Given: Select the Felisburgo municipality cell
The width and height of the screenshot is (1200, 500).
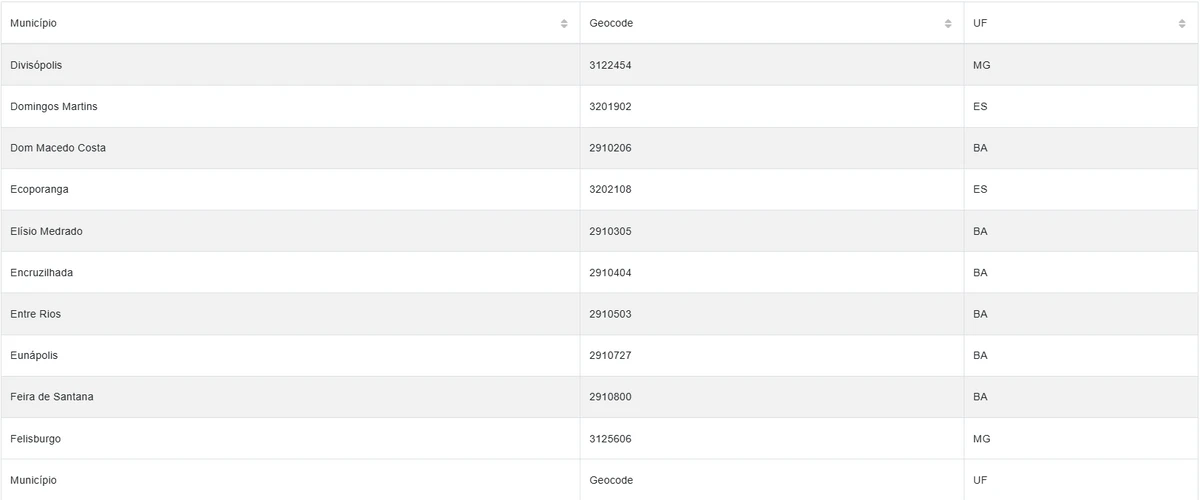Looking at the screenshot, I should (36, 438).
